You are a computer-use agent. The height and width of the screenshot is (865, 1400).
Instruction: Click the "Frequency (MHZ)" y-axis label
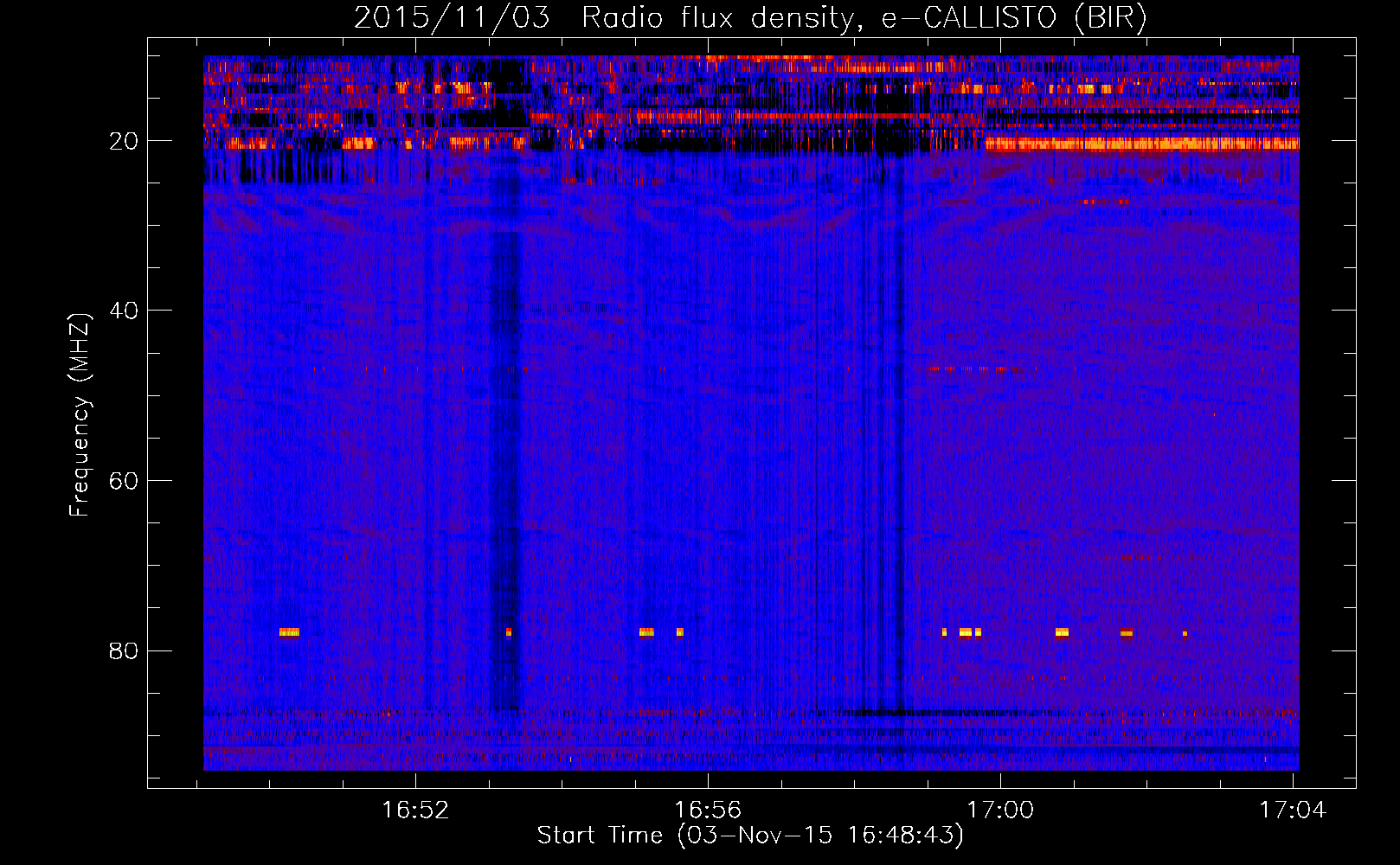[80, 415]
